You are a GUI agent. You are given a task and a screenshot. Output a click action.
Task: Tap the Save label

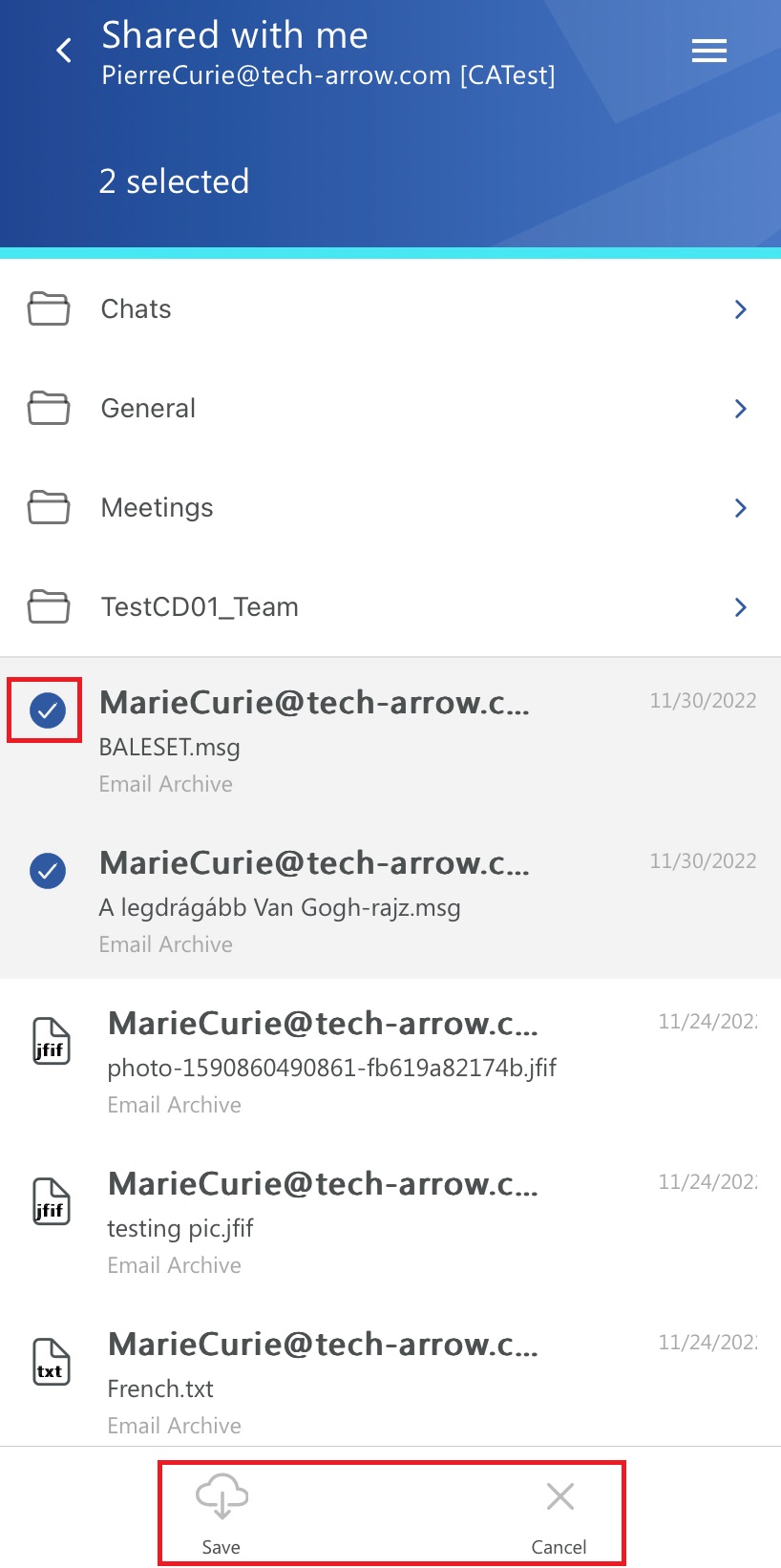(x=222, y=1547)
